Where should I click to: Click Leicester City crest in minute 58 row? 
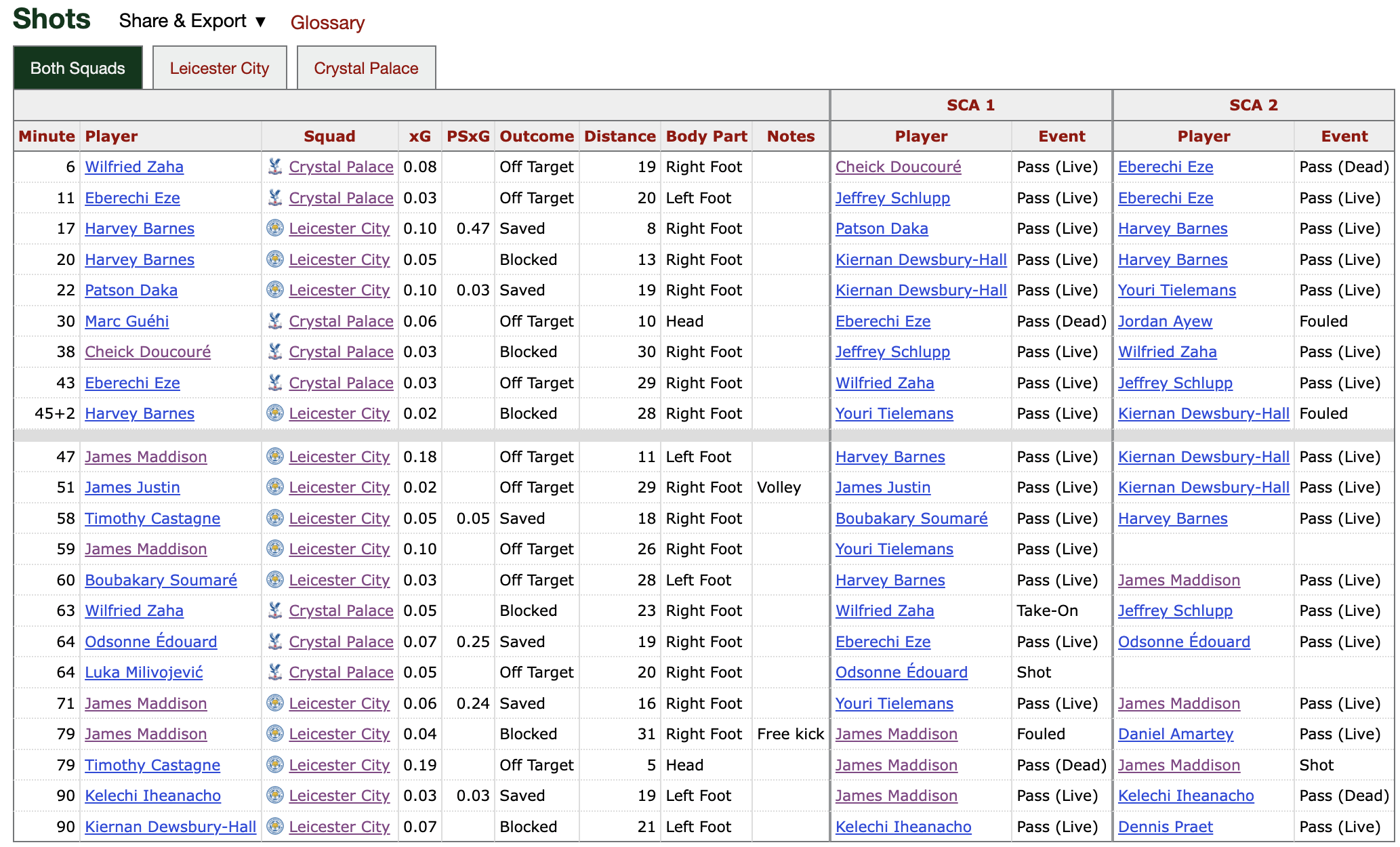275,518
